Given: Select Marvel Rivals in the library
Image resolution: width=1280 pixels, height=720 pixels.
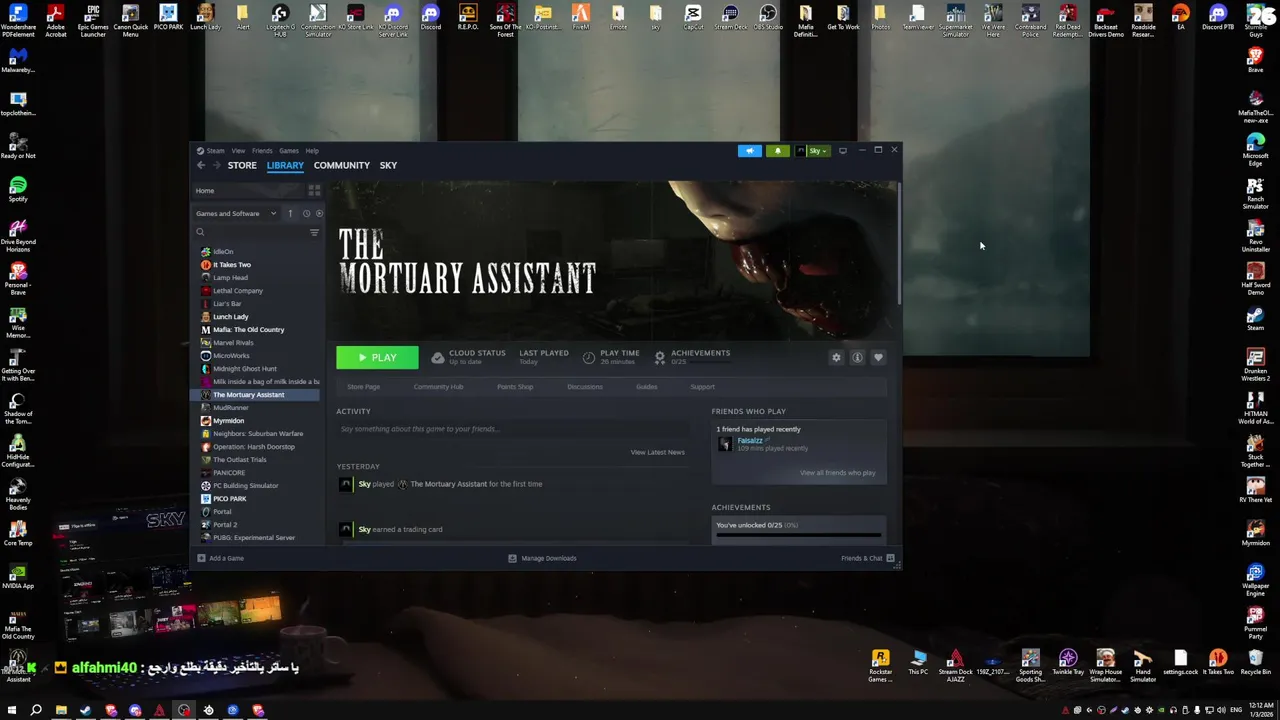Looking at the screenshot, I should pos(233,343).
